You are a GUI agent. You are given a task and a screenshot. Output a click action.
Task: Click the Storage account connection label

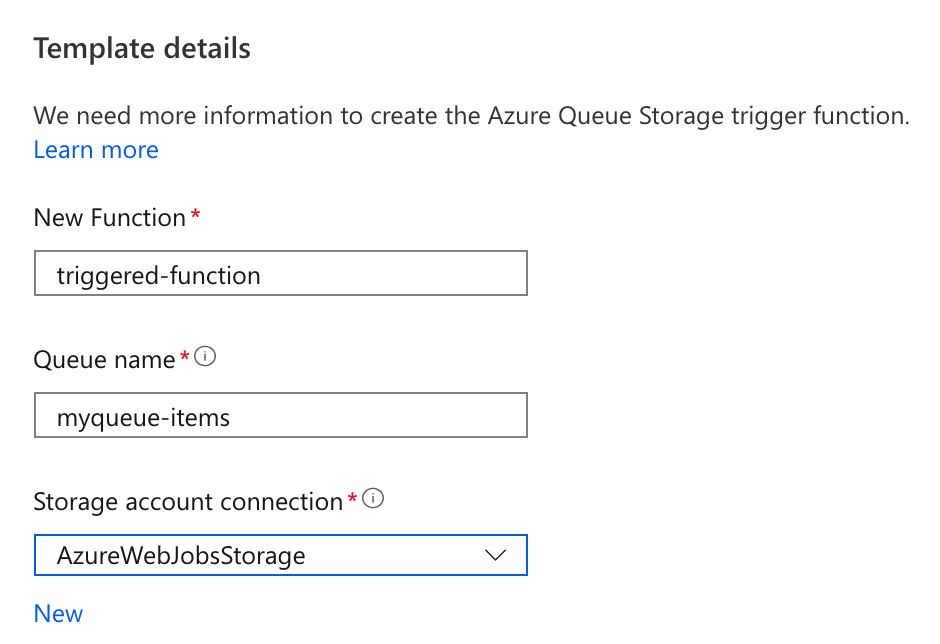pos(188,502)
